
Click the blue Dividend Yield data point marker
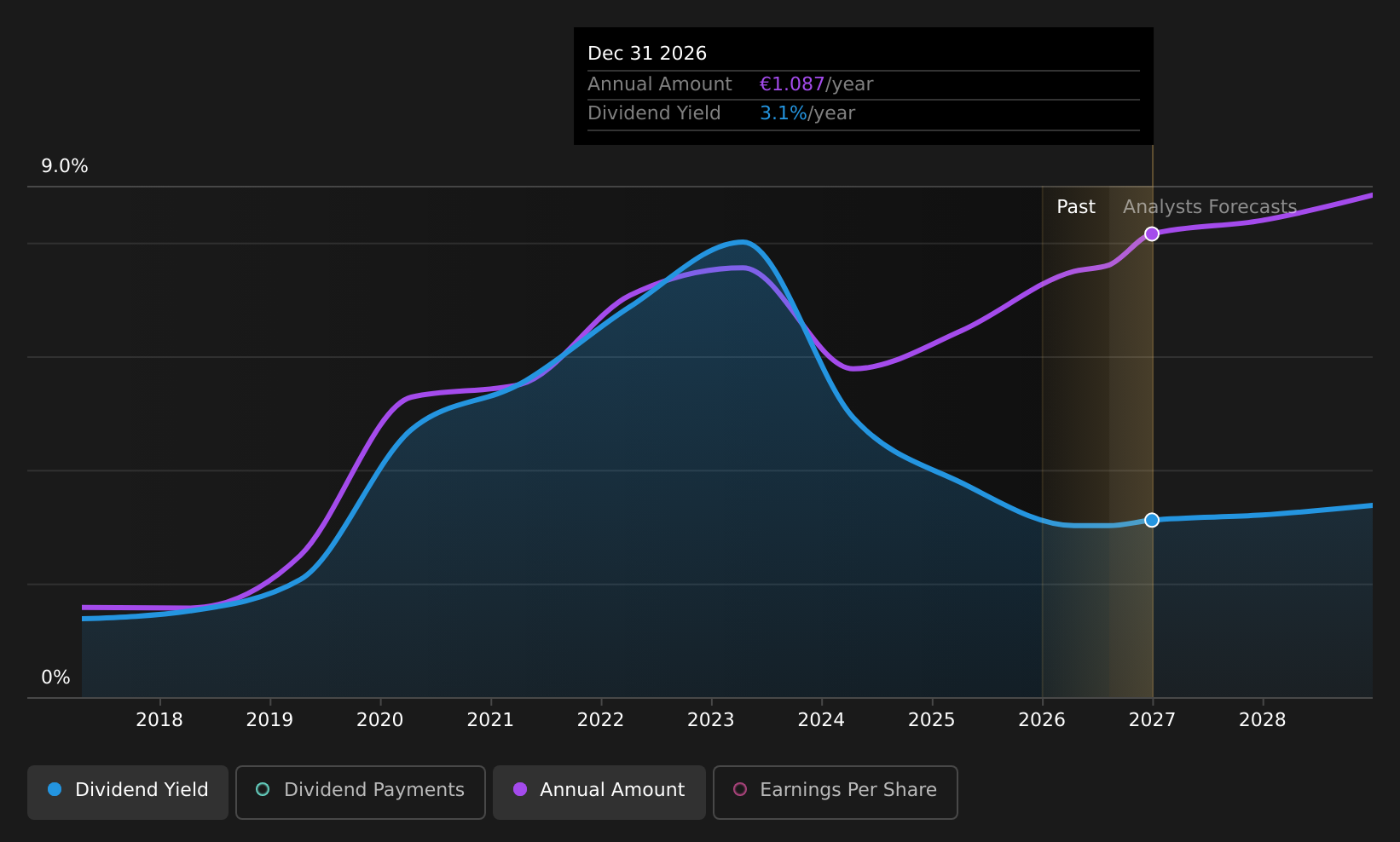(1152, 520)
